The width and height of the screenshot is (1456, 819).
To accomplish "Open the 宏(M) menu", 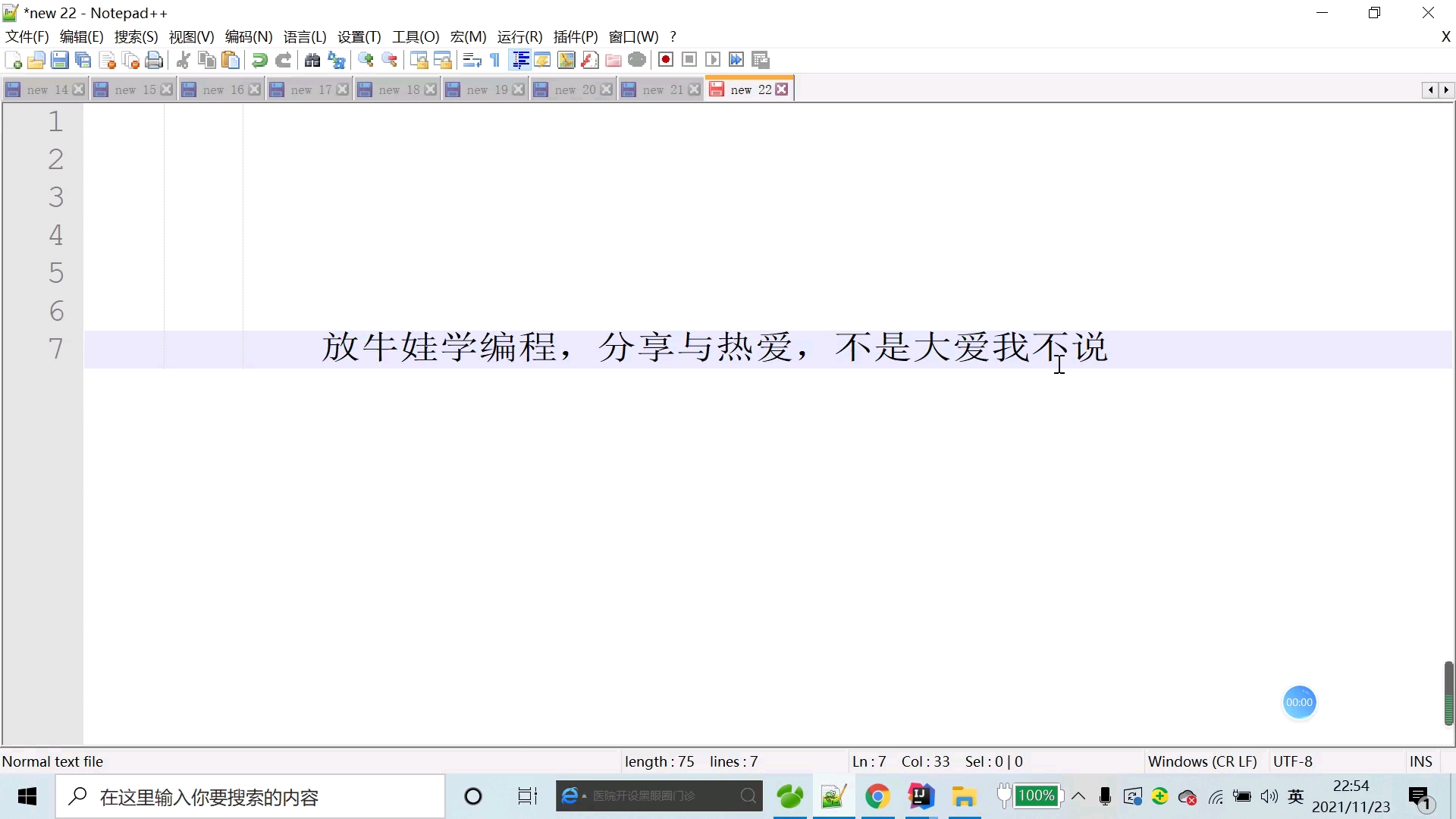I will coord(467,36).
